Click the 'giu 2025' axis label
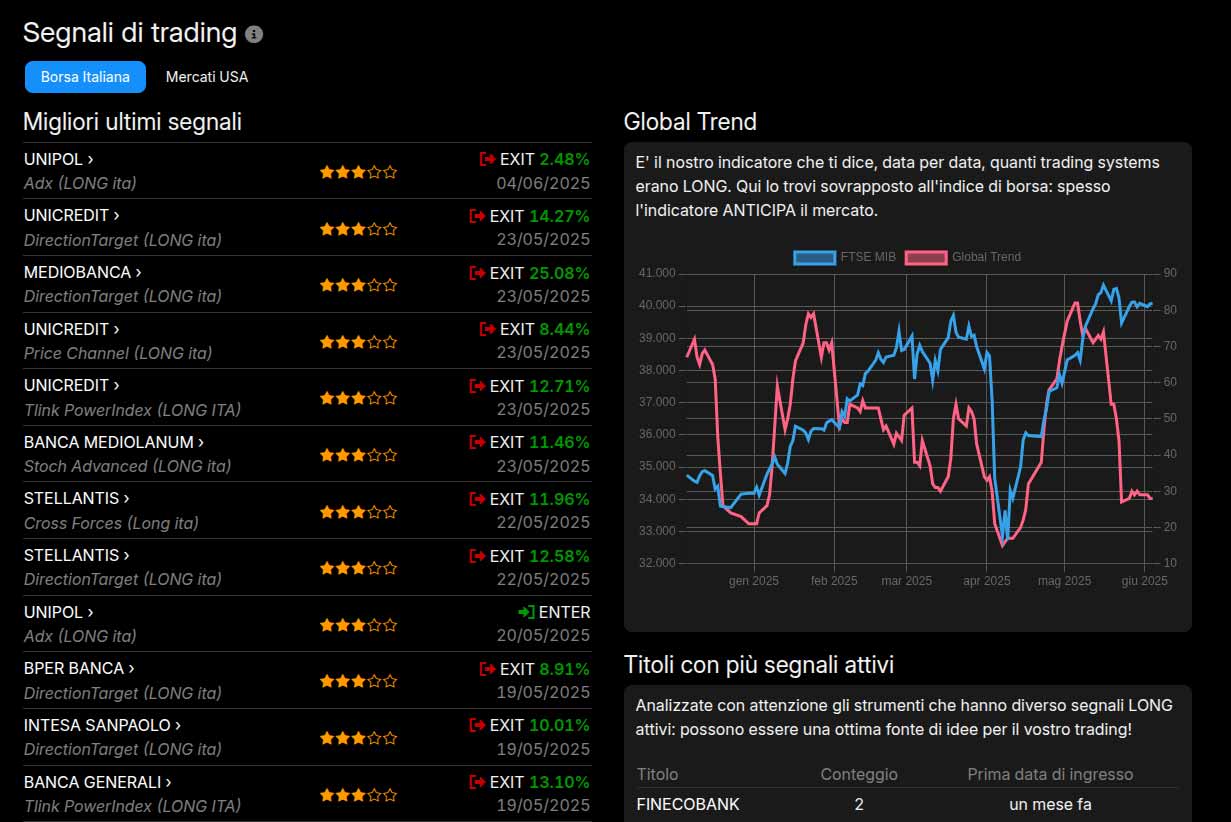 point(1144,581)
